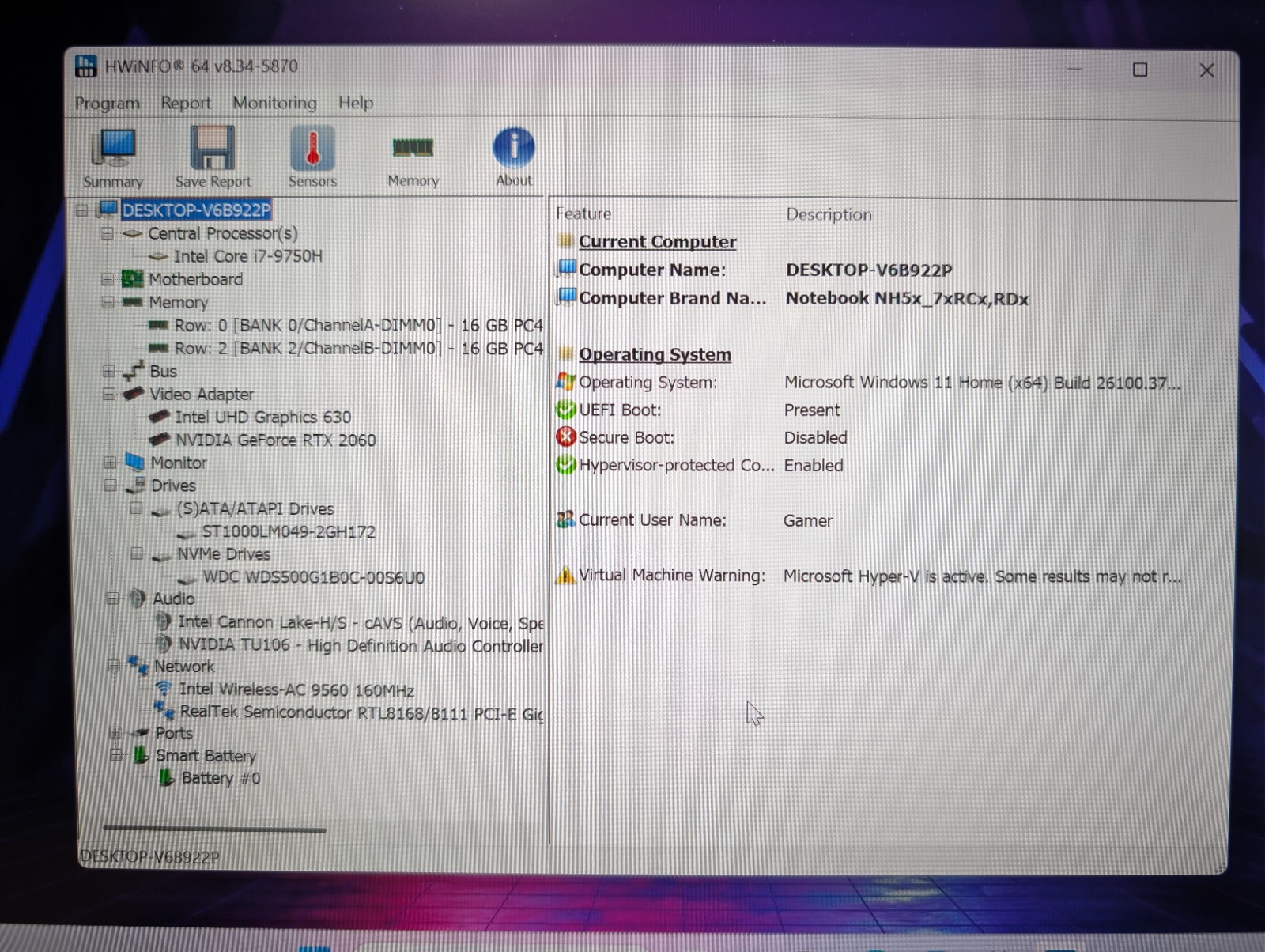Image resolution: width=1265 pixels, height=952 pixels.
Task: Select NVIDIA GeForce RTX 2060 entry
Action: point(275,440)
